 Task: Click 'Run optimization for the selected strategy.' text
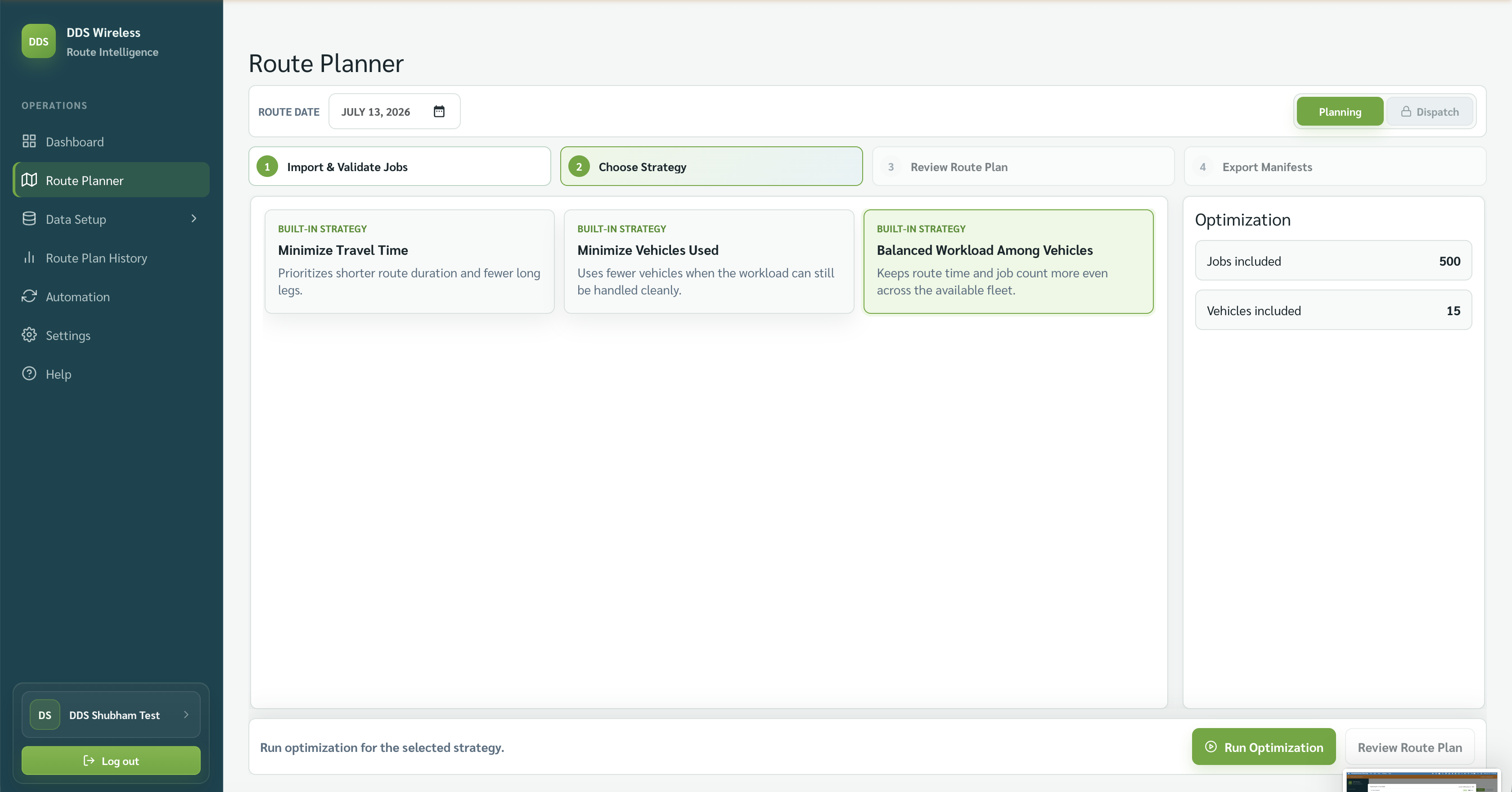pyautogui.click(x=382, y=747)
